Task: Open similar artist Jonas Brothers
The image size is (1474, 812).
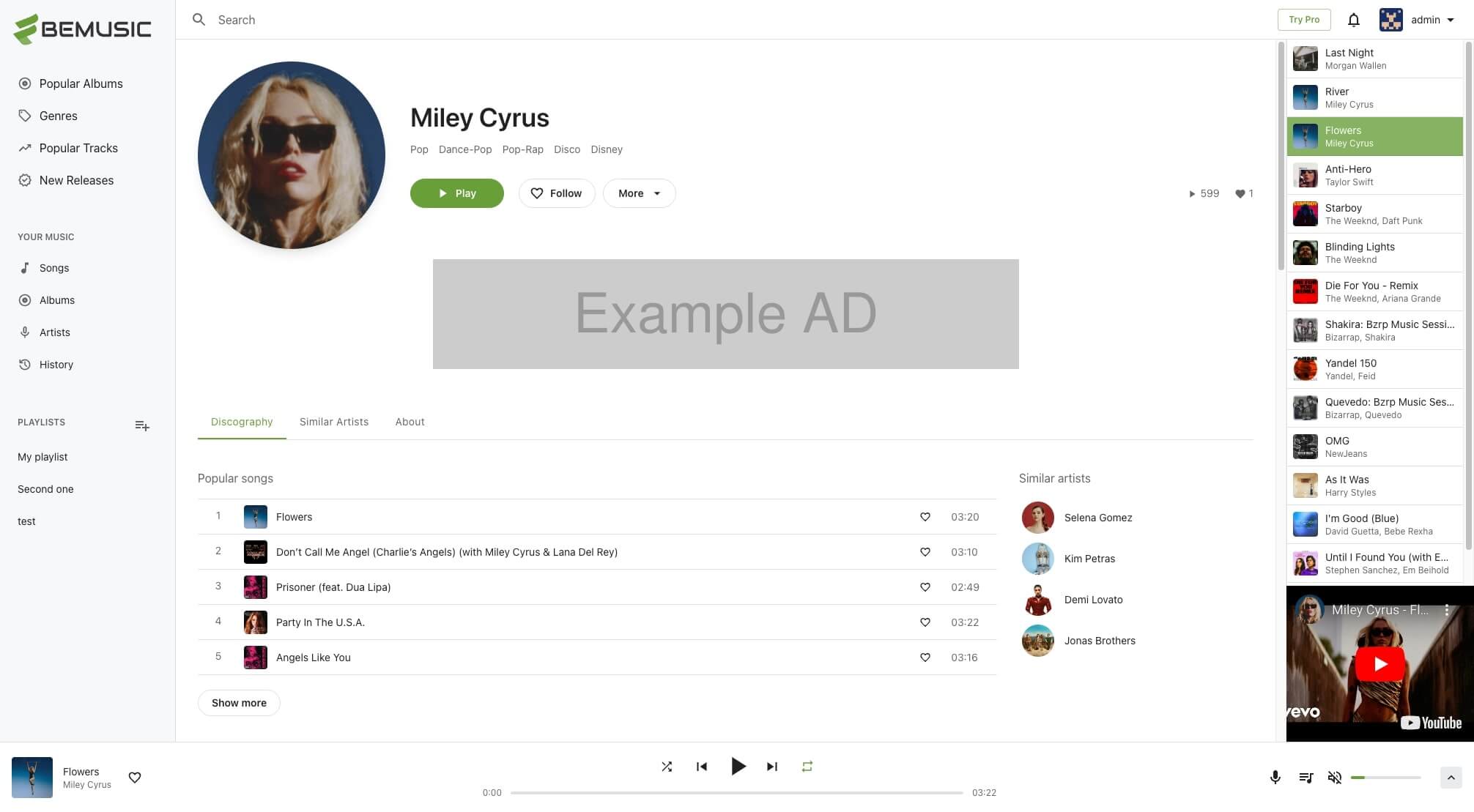Action: pyautogui.click(x=1100, y=641)
